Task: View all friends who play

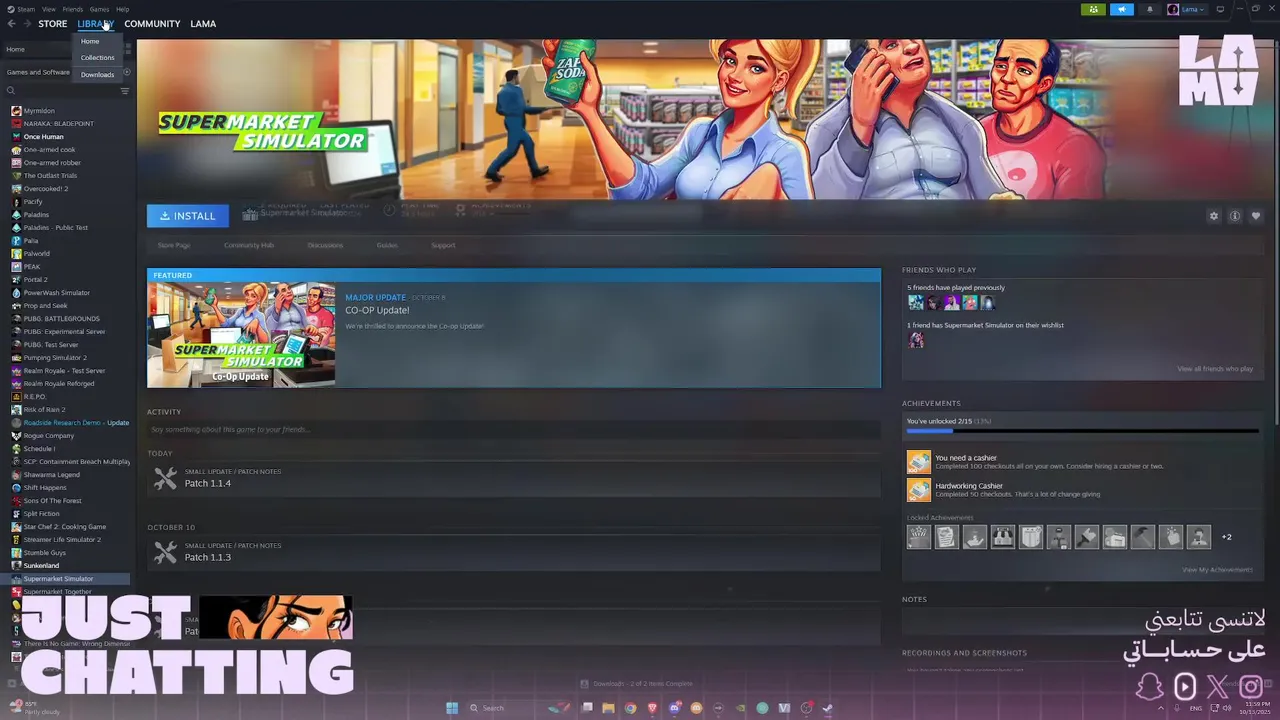Action: coord(1215,369)
